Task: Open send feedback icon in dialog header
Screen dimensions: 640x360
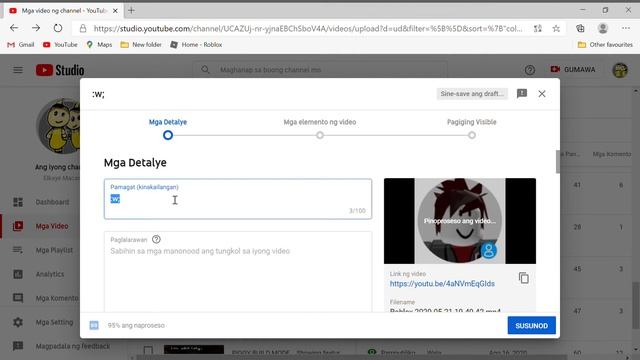Action: [522, 94]
